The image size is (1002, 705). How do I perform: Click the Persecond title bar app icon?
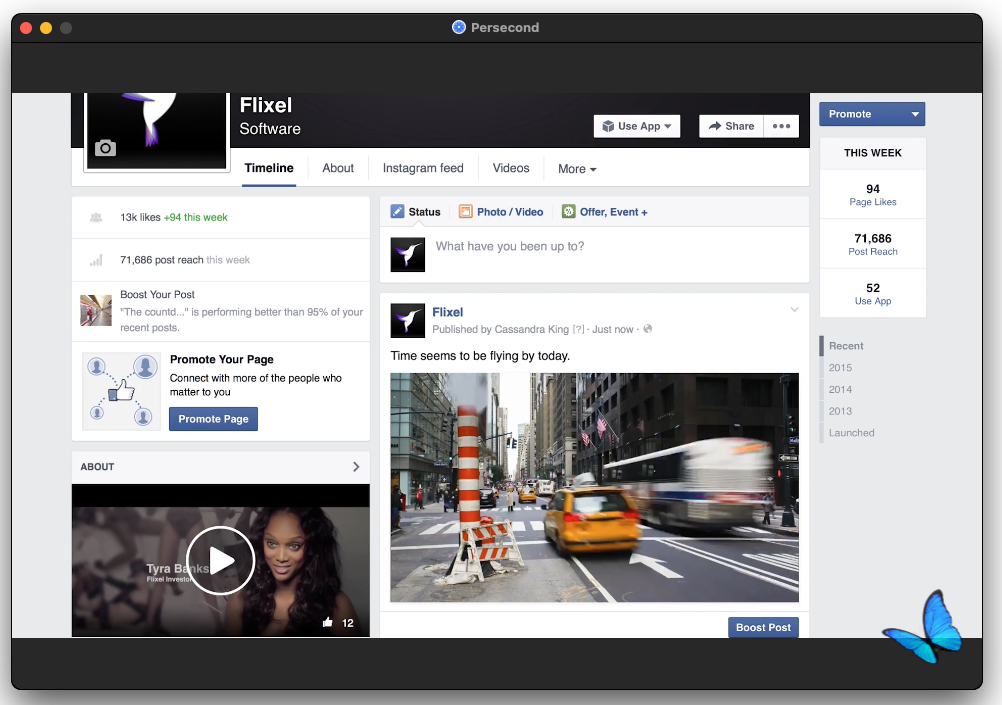(x=459, y=27)
